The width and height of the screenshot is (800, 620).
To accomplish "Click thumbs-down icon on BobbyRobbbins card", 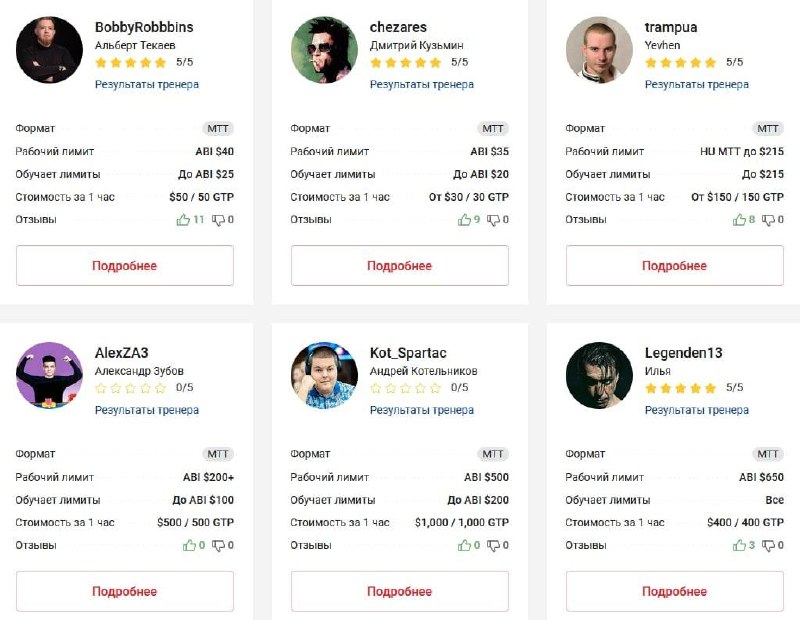I will coord(218,220).
